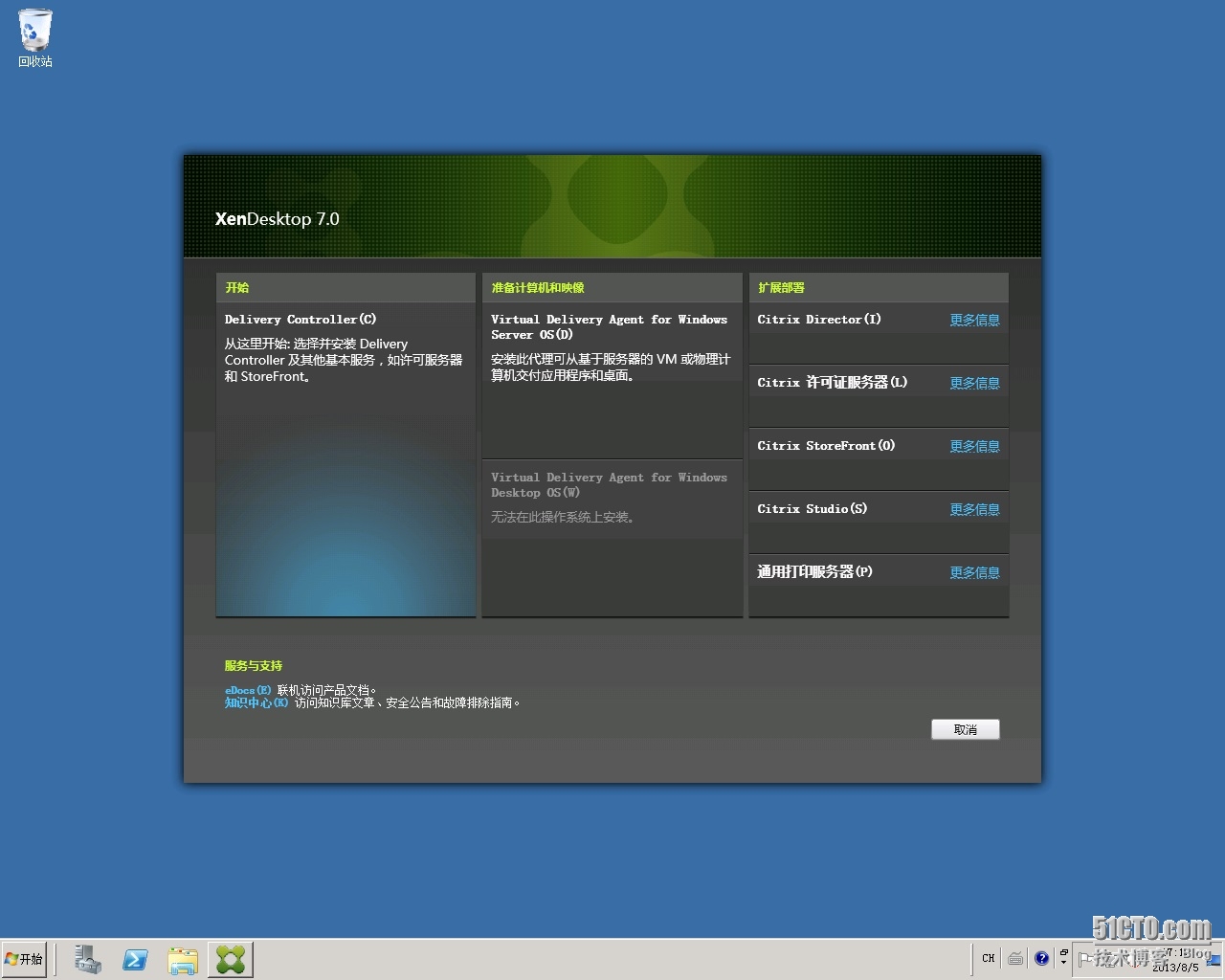The image size is (1225, 980).
Task: Start the Delivery Controller(C) installation
Action: 345,460
